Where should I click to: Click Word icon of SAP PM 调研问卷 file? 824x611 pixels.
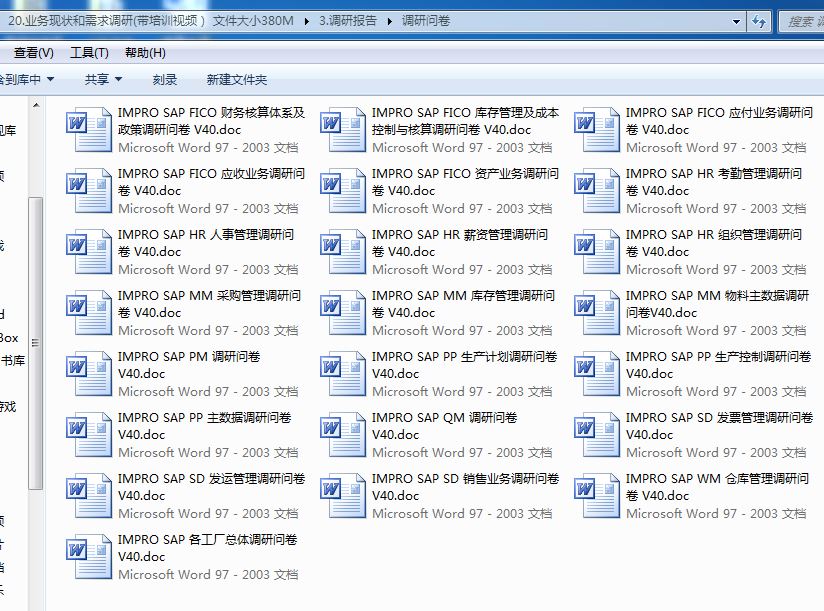point(89,374)
